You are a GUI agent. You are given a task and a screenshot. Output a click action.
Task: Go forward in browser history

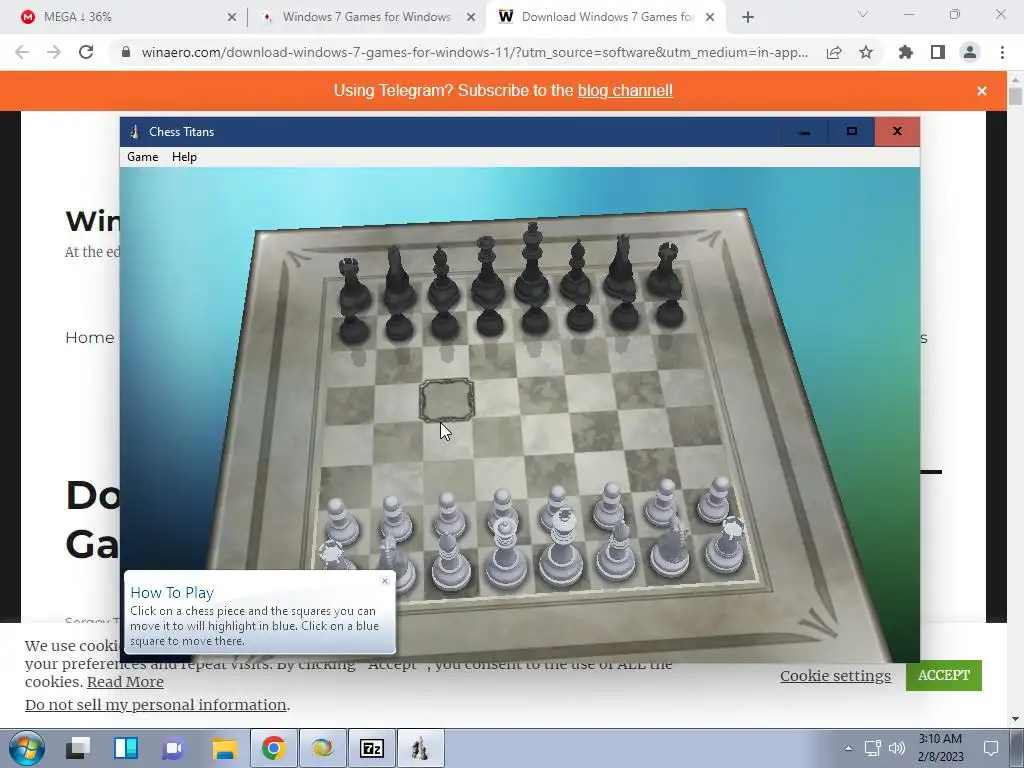[x=54, y=52]
